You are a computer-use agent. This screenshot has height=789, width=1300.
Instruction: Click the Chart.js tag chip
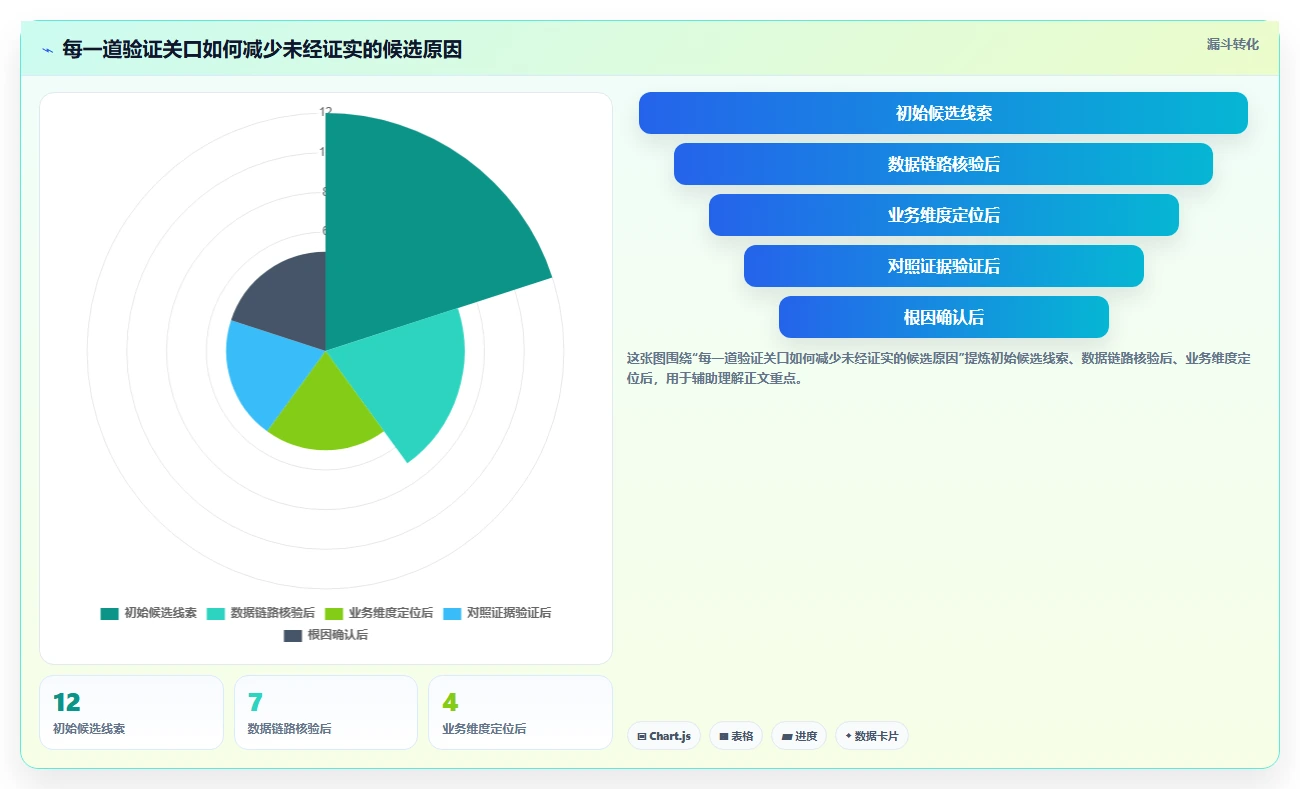(x=664, y=736)
